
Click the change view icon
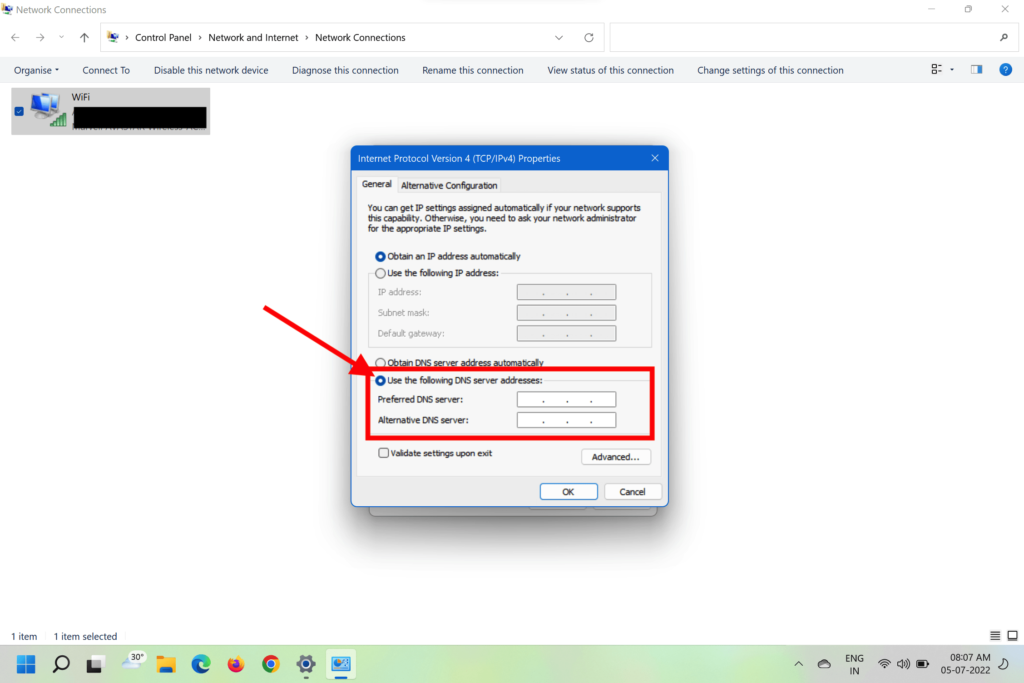point(936,69)
